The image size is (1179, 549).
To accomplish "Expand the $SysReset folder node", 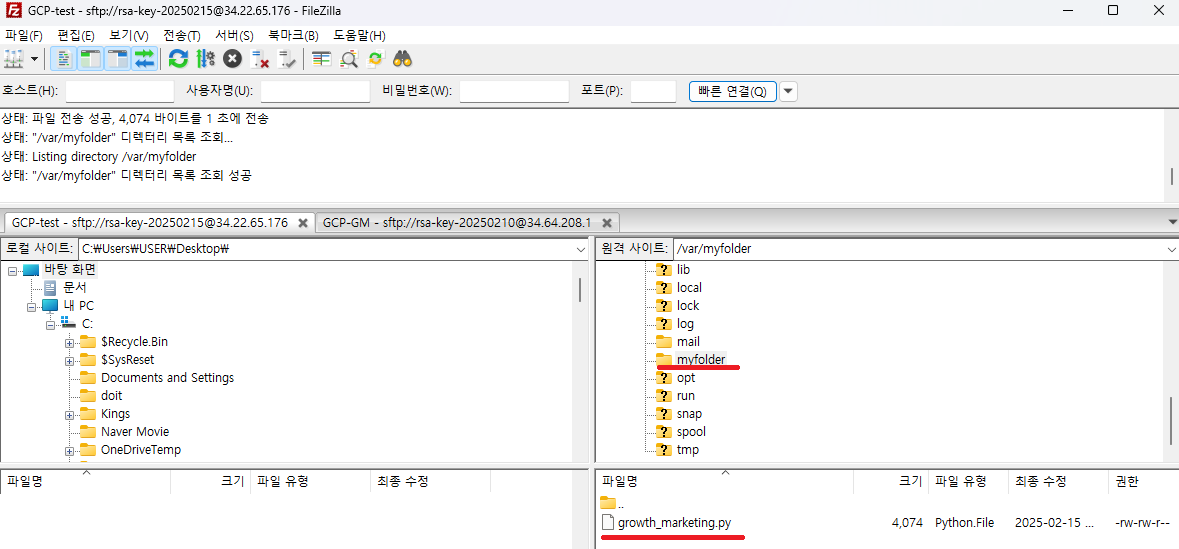I will [x=69, y=360].
